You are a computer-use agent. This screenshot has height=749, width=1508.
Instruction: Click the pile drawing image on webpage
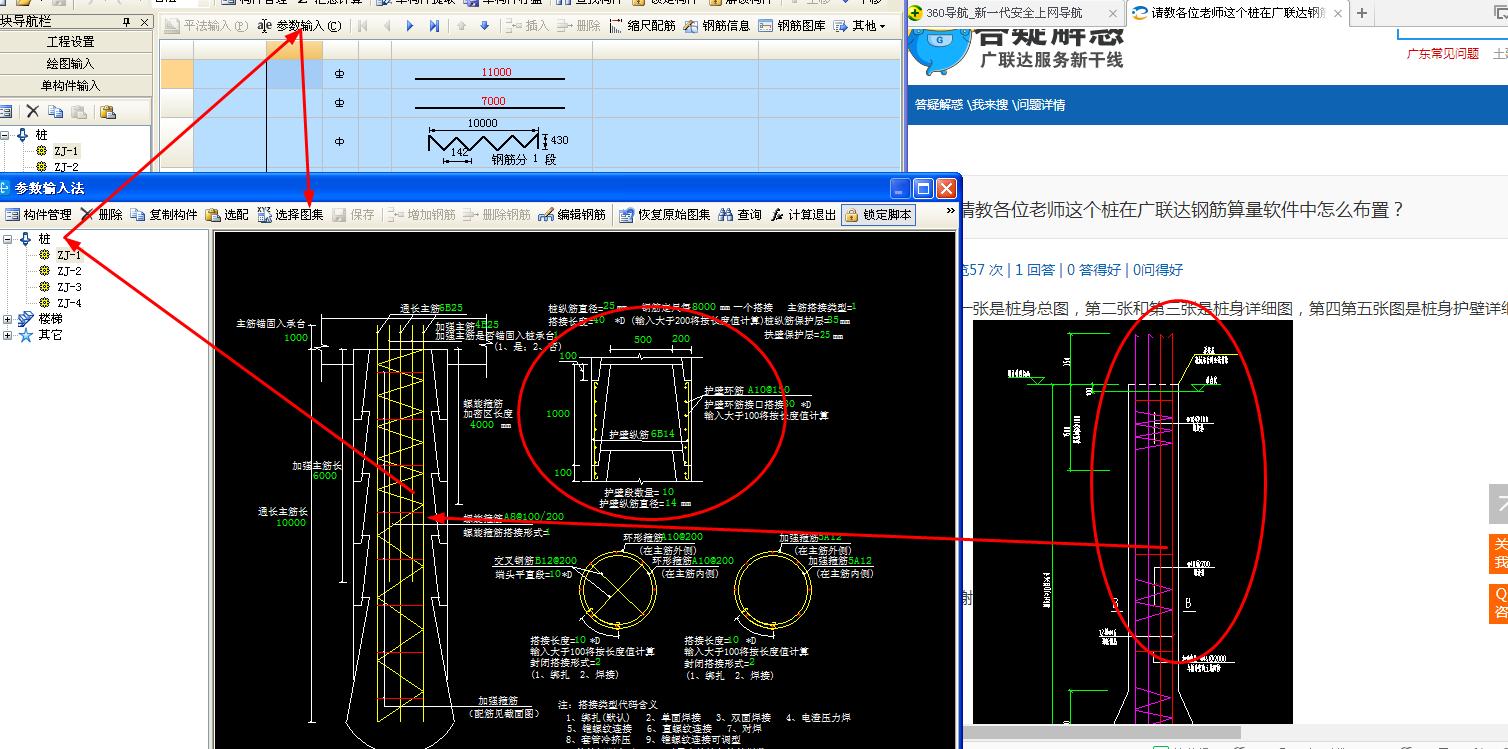[x=1133, y=521]
